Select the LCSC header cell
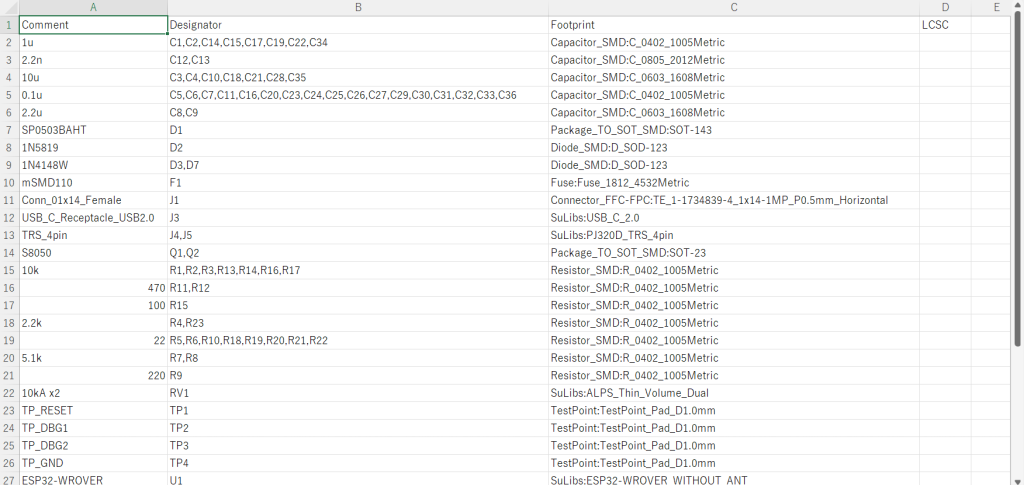 pos(945,25)
